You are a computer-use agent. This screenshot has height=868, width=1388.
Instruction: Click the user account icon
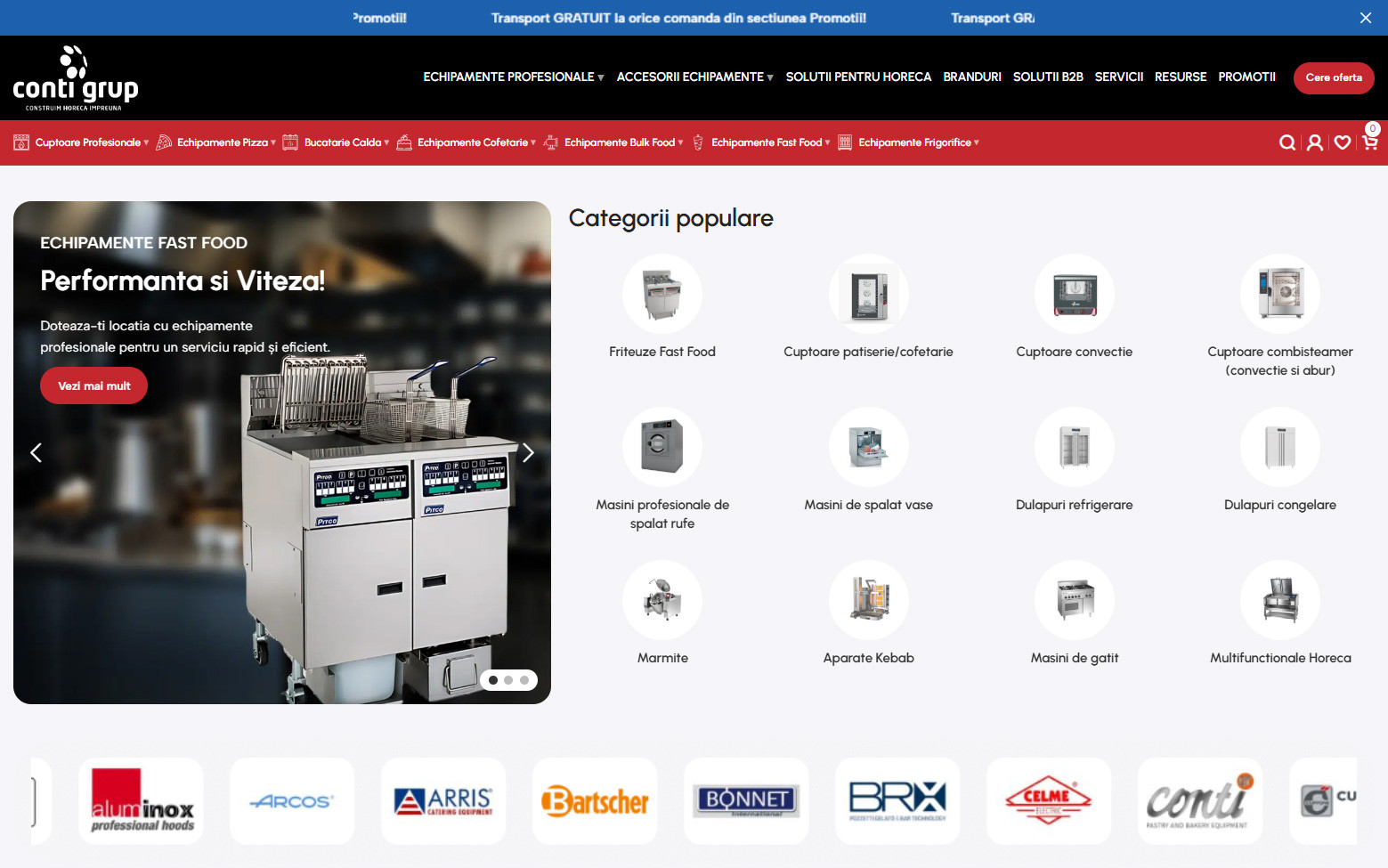(1314, 142)
